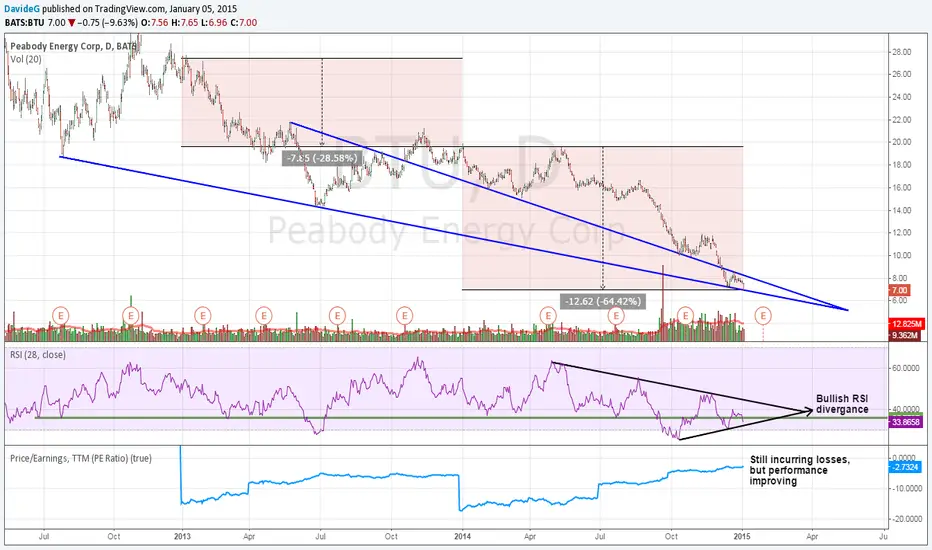The image size is (932, 550).
Task: Click the 12.825M volume value tag
Action: 906,324
